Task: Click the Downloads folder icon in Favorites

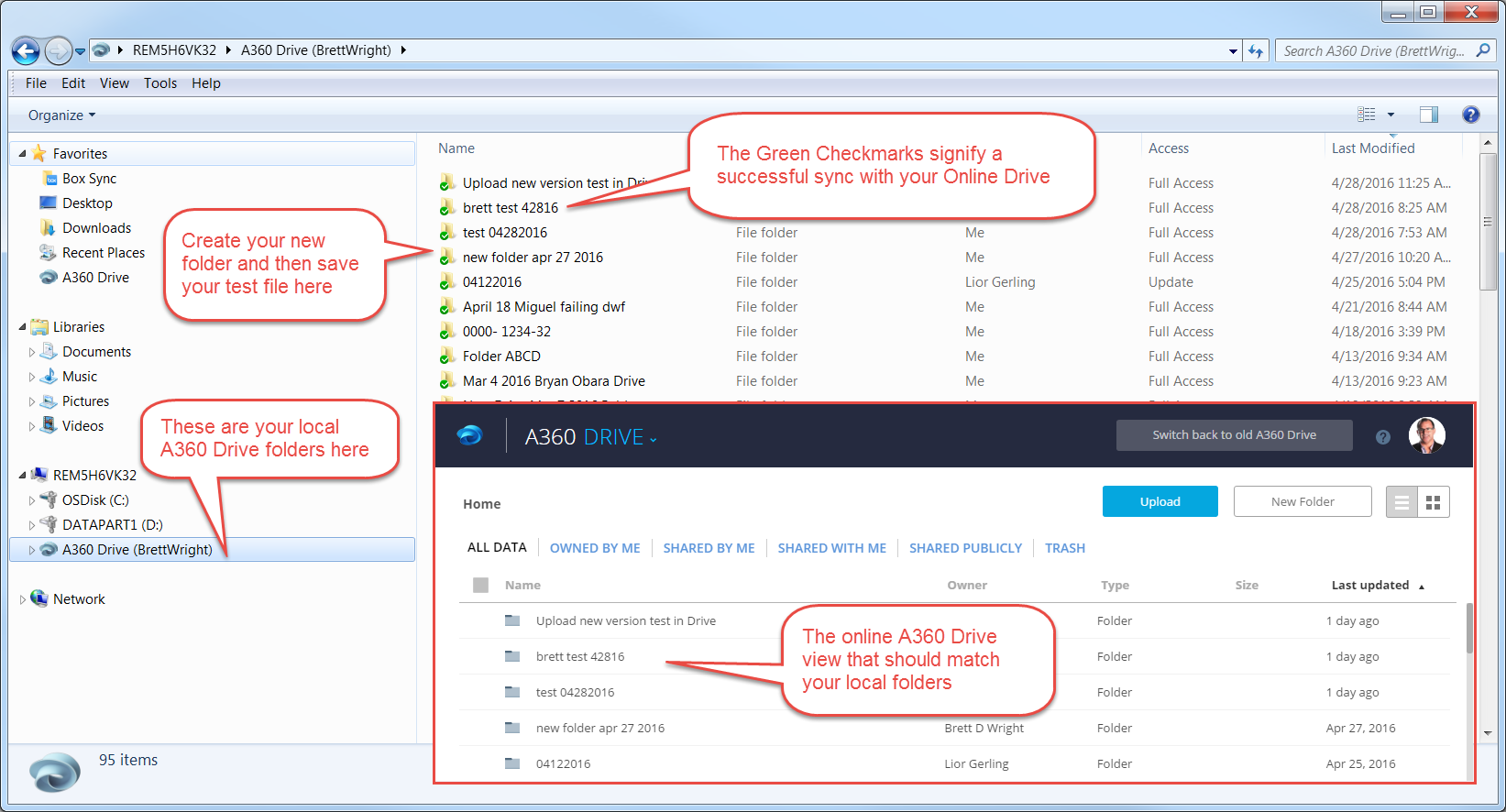Action: click(49, 227)
